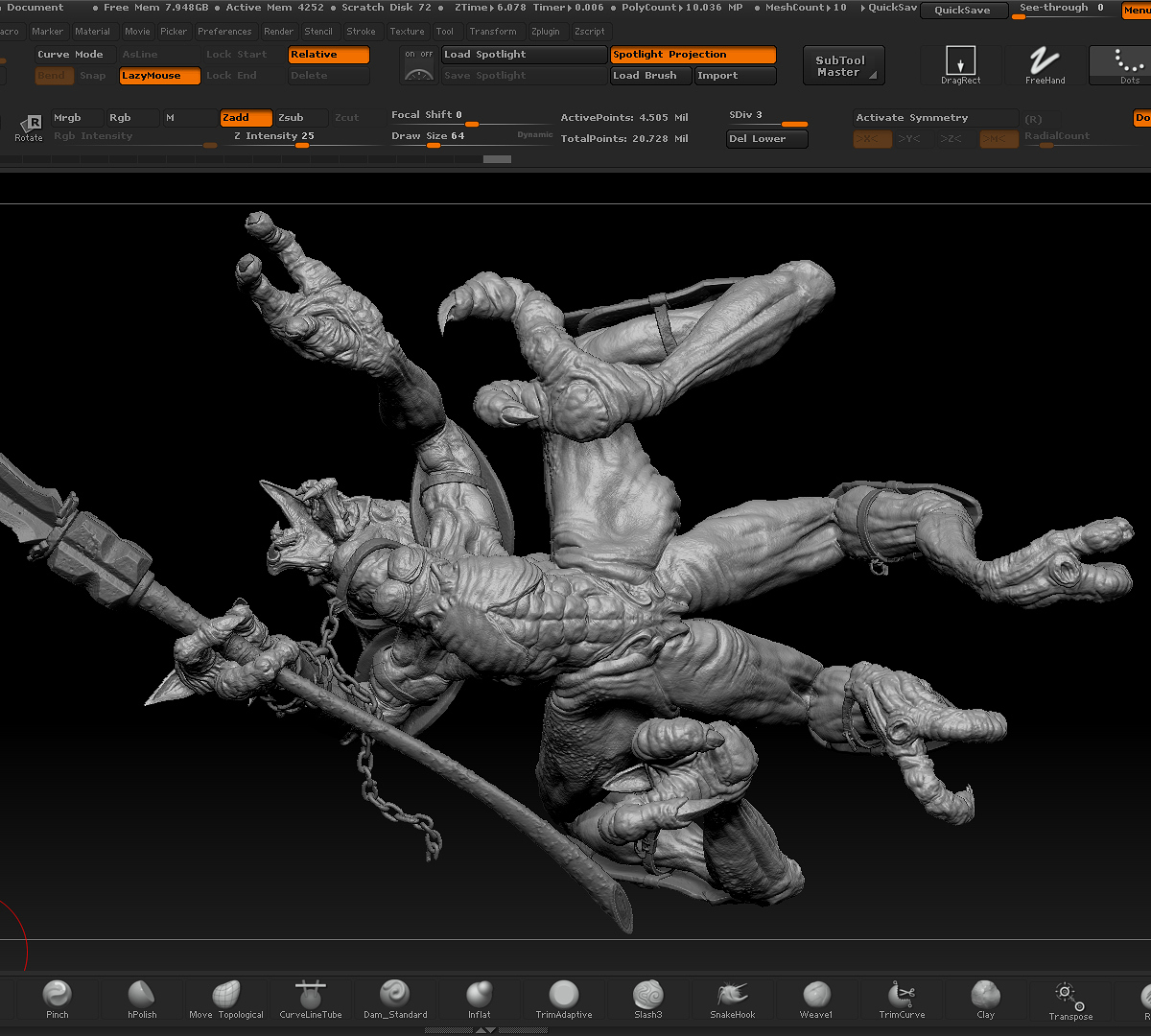Viewport: 1151px width, 1036px height.
Task: Toggle Bend option
Action: (x=54, y=76)
